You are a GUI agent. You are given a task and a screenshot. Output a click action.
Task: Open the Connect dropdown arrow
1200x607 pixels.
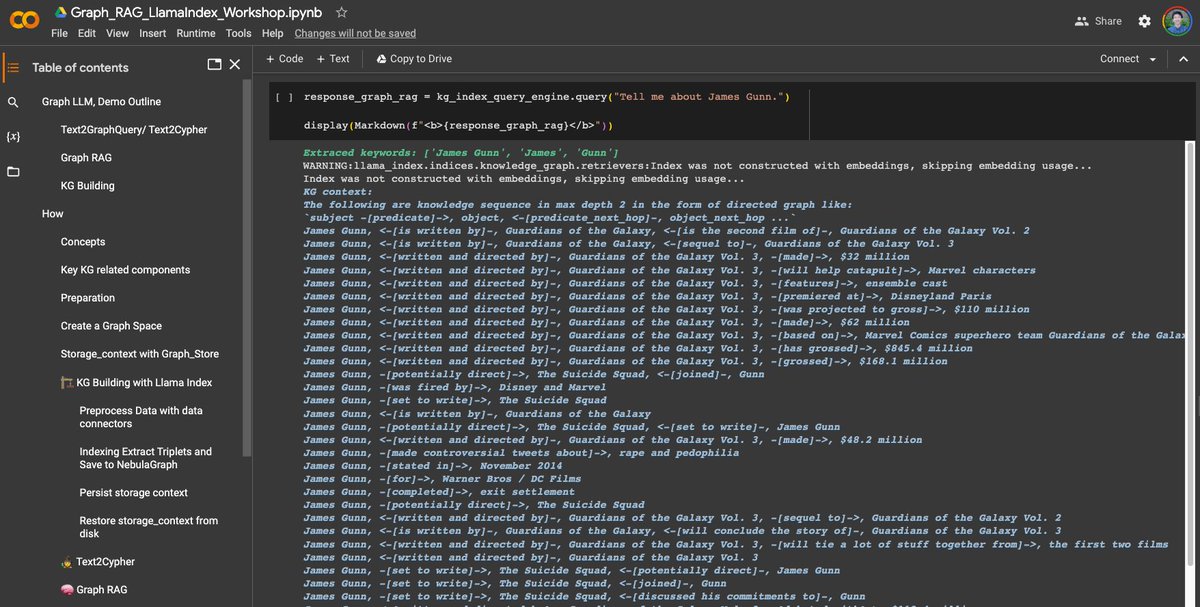pyautogui.click(x=1153, y=59)
